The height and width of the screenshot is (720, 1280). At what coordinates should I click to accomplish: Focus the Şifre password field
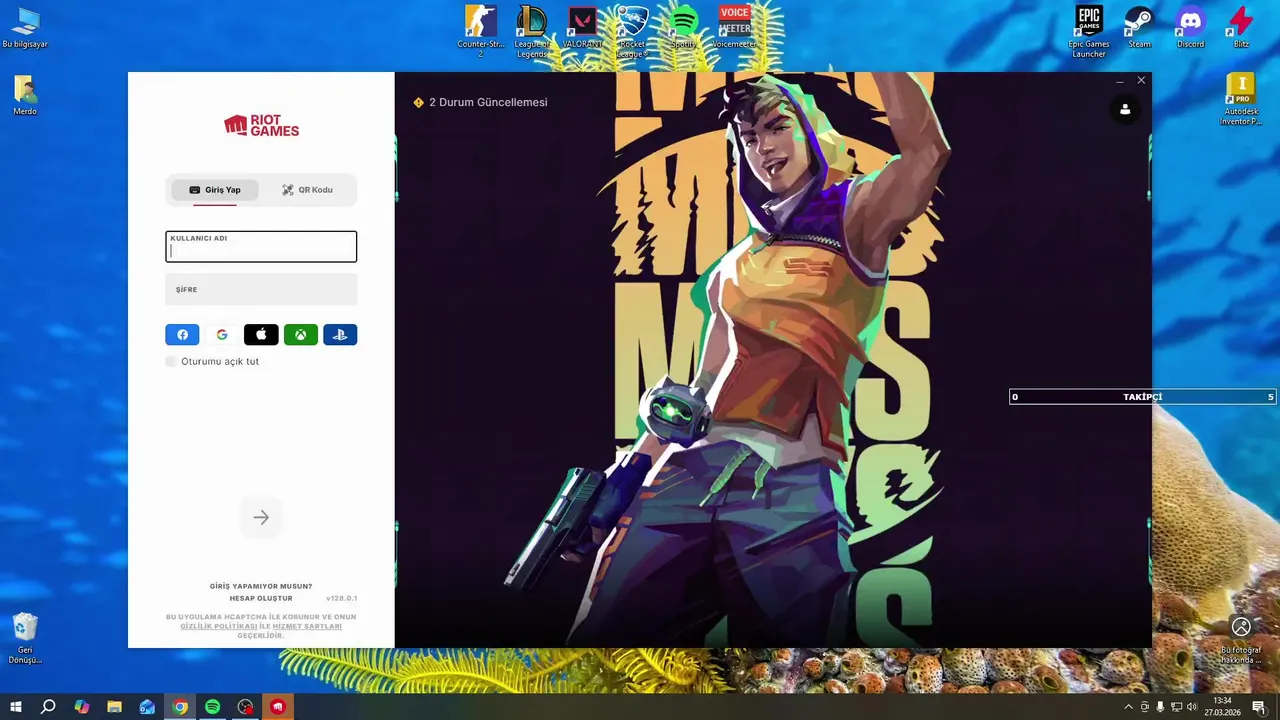pos(261,289)
